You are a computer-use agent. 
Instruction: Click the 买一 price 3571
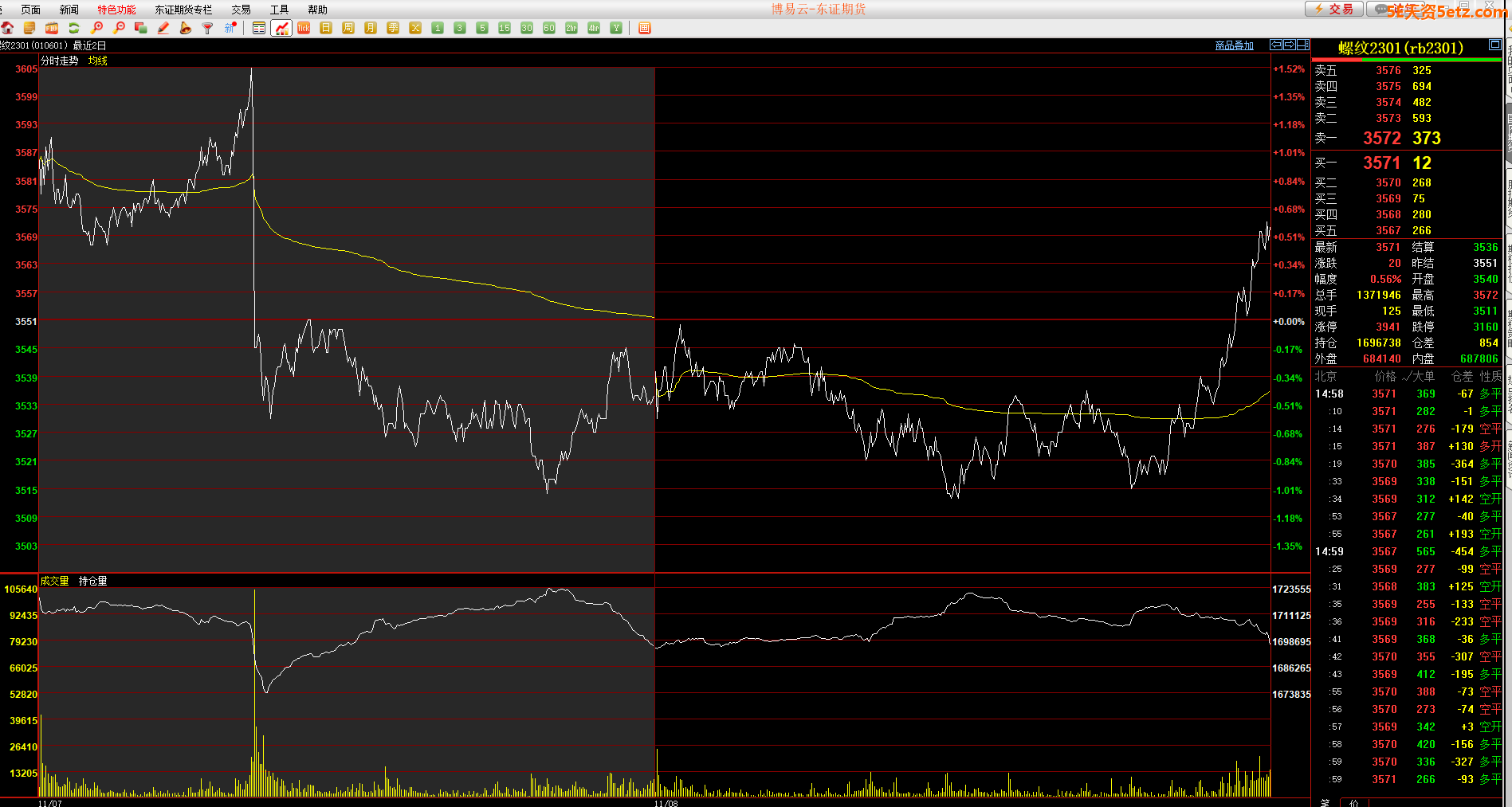[1381, 163]
